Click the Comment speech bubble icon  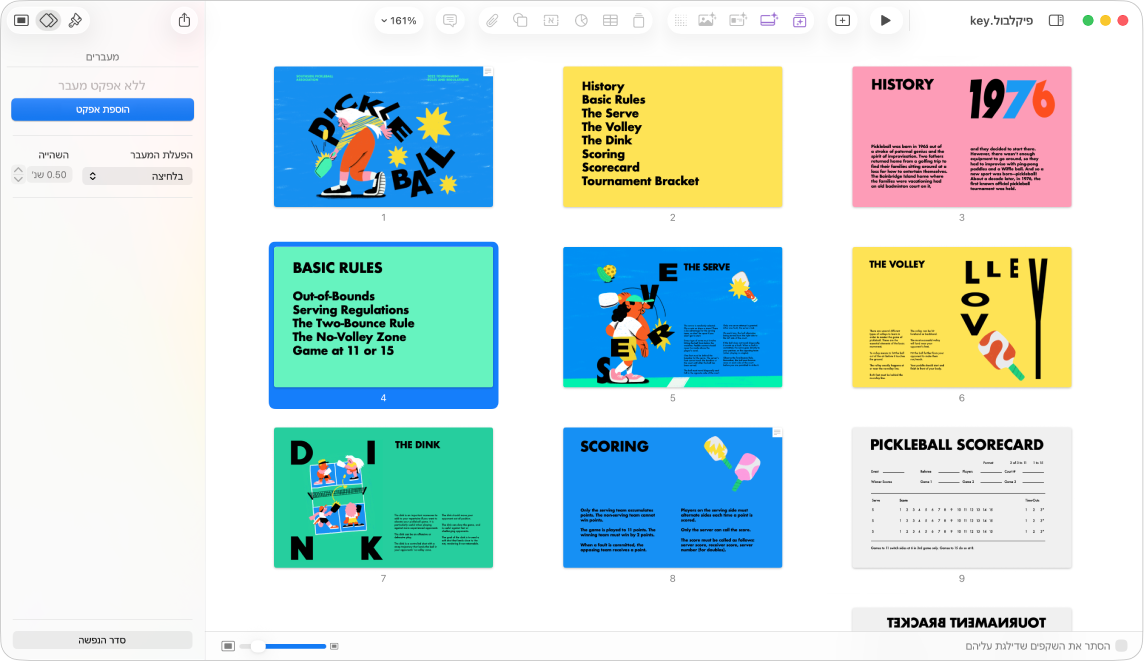click(450, 20)
